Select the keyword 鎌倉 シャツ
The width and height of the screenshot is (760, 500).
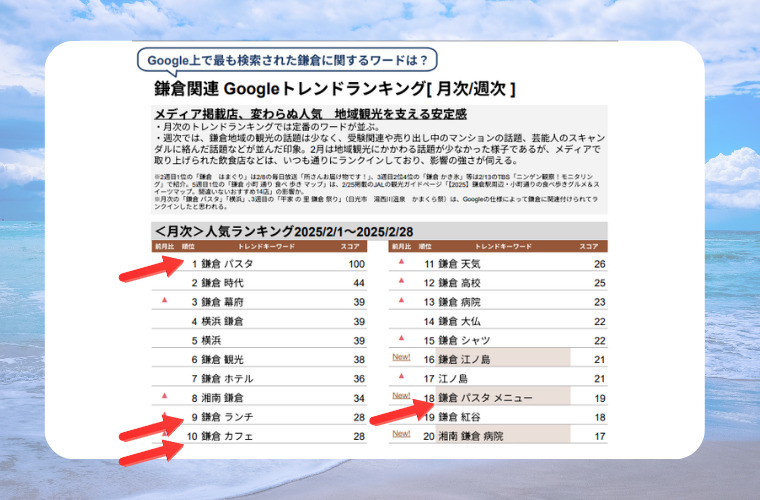click(x=464, y=341)
